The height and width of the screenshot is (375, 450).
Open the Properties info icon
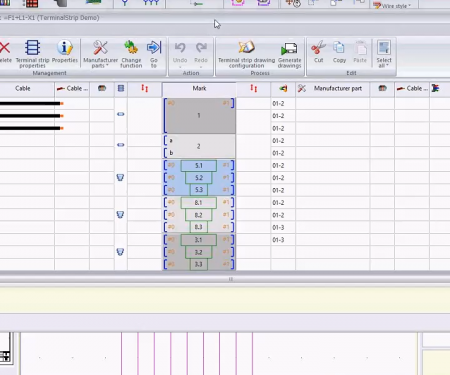coord(65,51)
